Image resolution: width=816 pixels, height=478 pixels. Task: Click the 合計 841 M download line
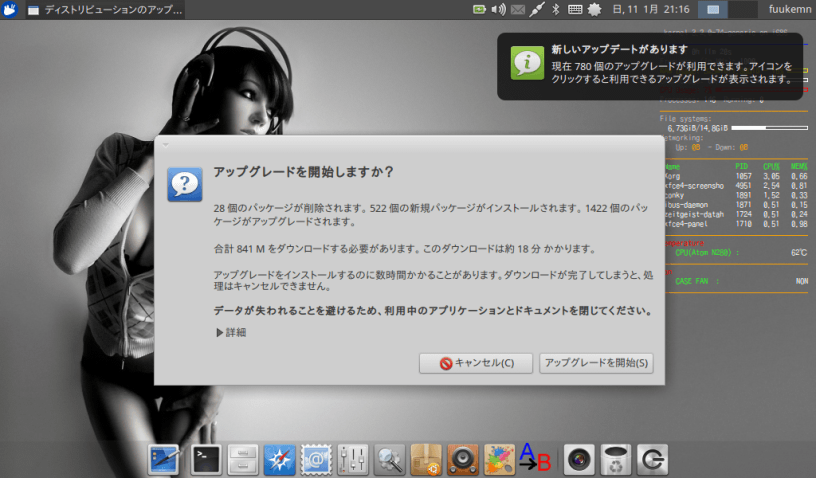click(x=405, y=249)
